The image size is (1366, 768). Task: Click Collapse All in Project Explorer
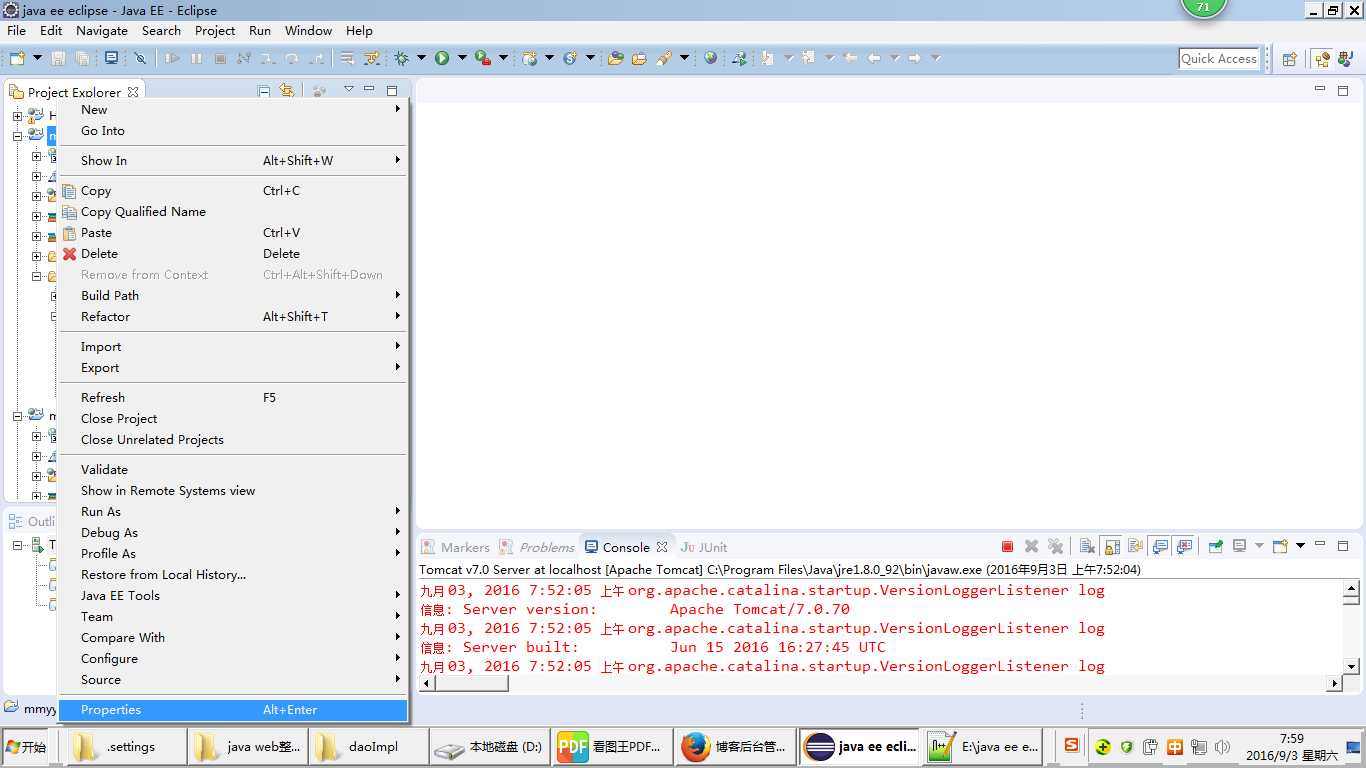(264, 91)
